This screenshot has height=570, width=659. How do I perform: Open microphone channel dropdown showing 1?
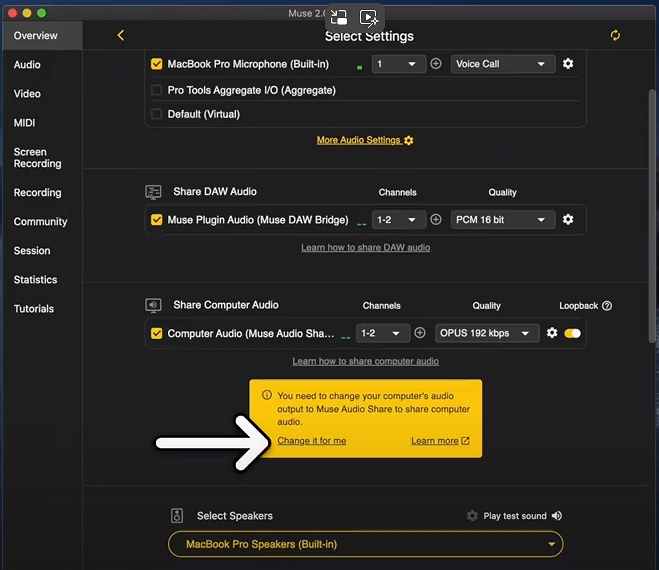tap(398, 64)
